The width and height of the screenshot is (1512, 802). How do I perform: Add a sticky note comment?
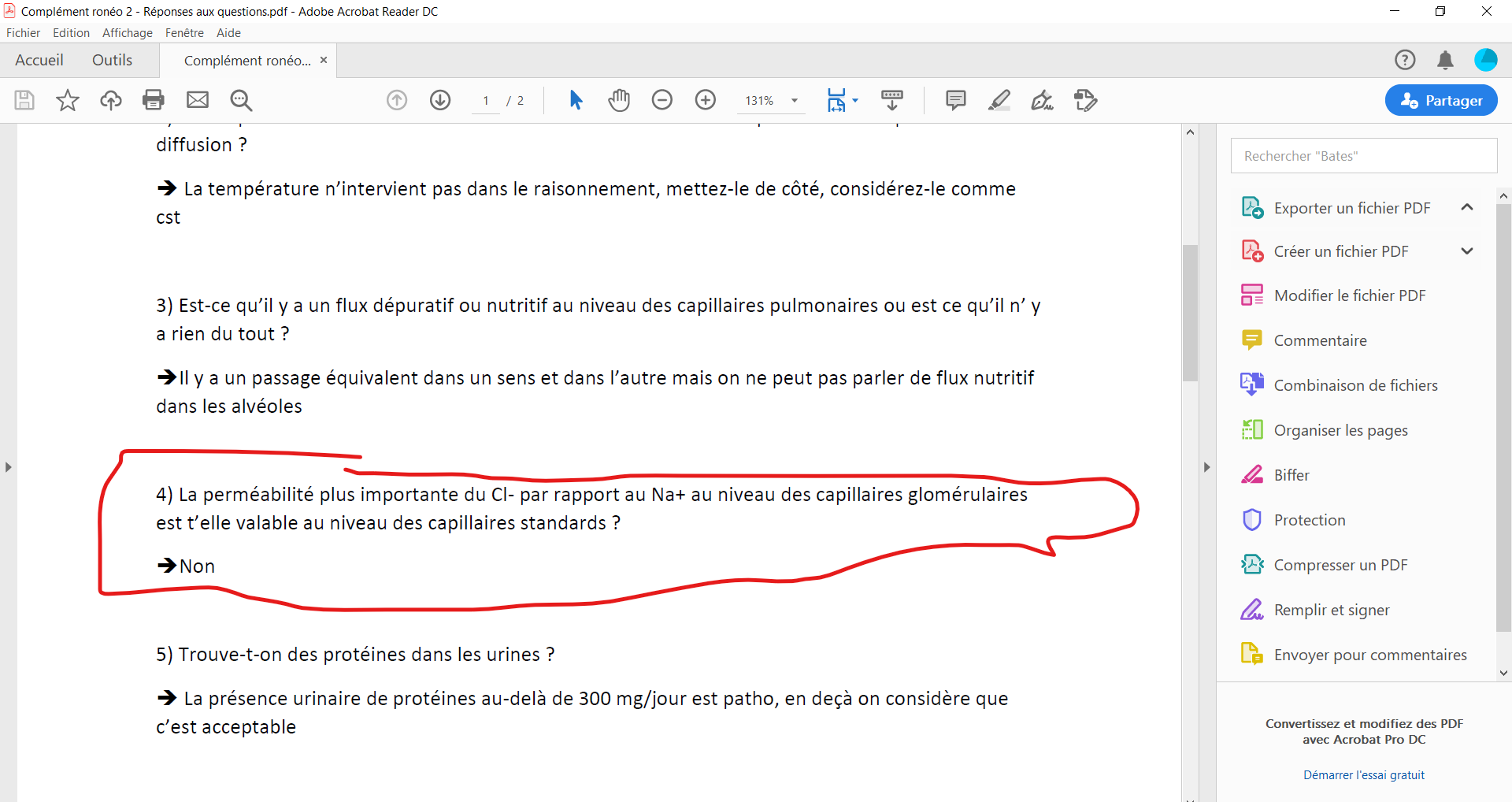coord(955,100)
